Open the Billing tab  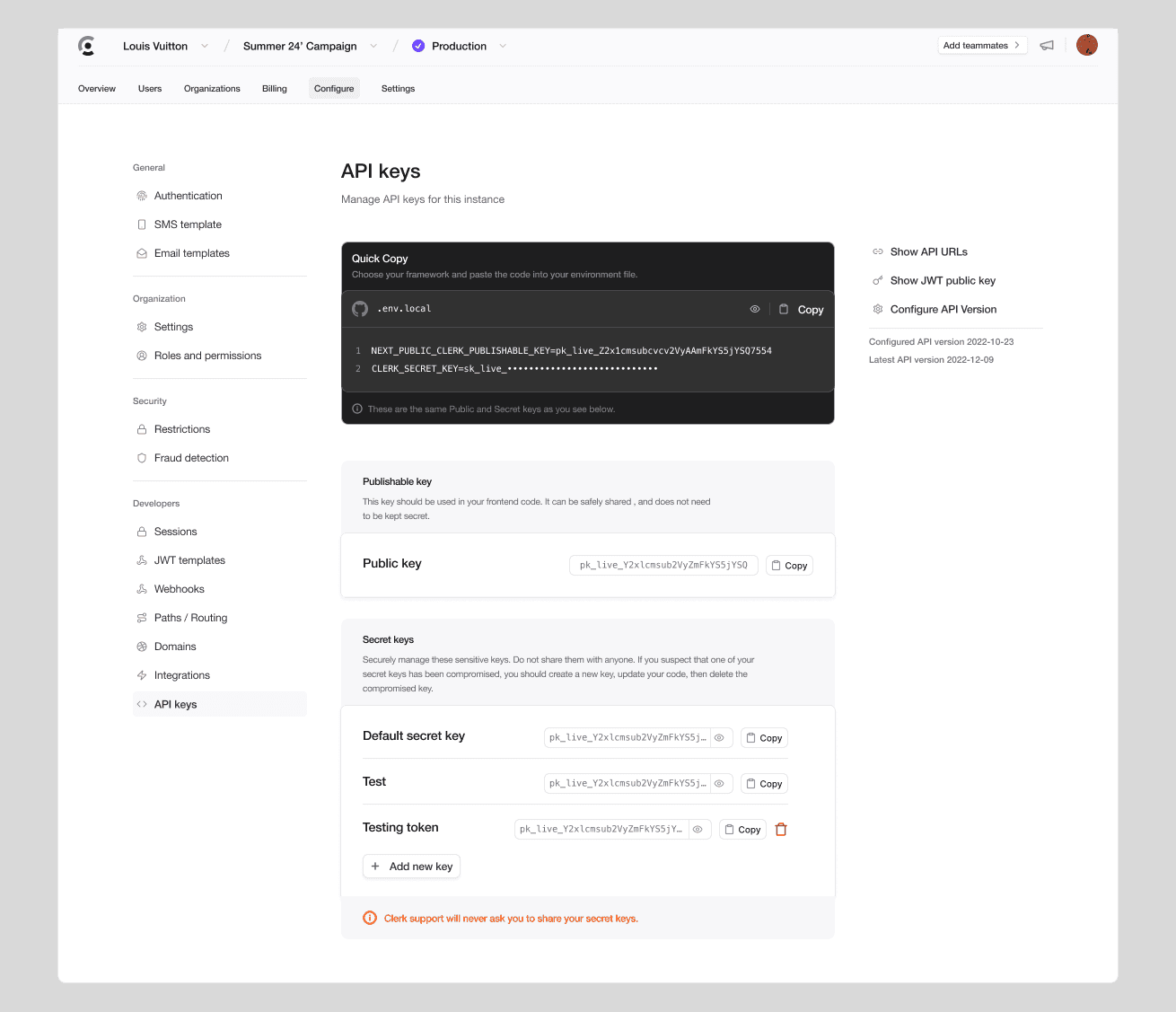[275, 88]
